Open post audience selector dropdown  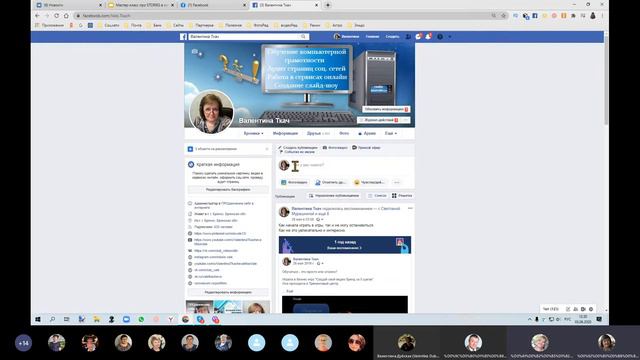320,220
